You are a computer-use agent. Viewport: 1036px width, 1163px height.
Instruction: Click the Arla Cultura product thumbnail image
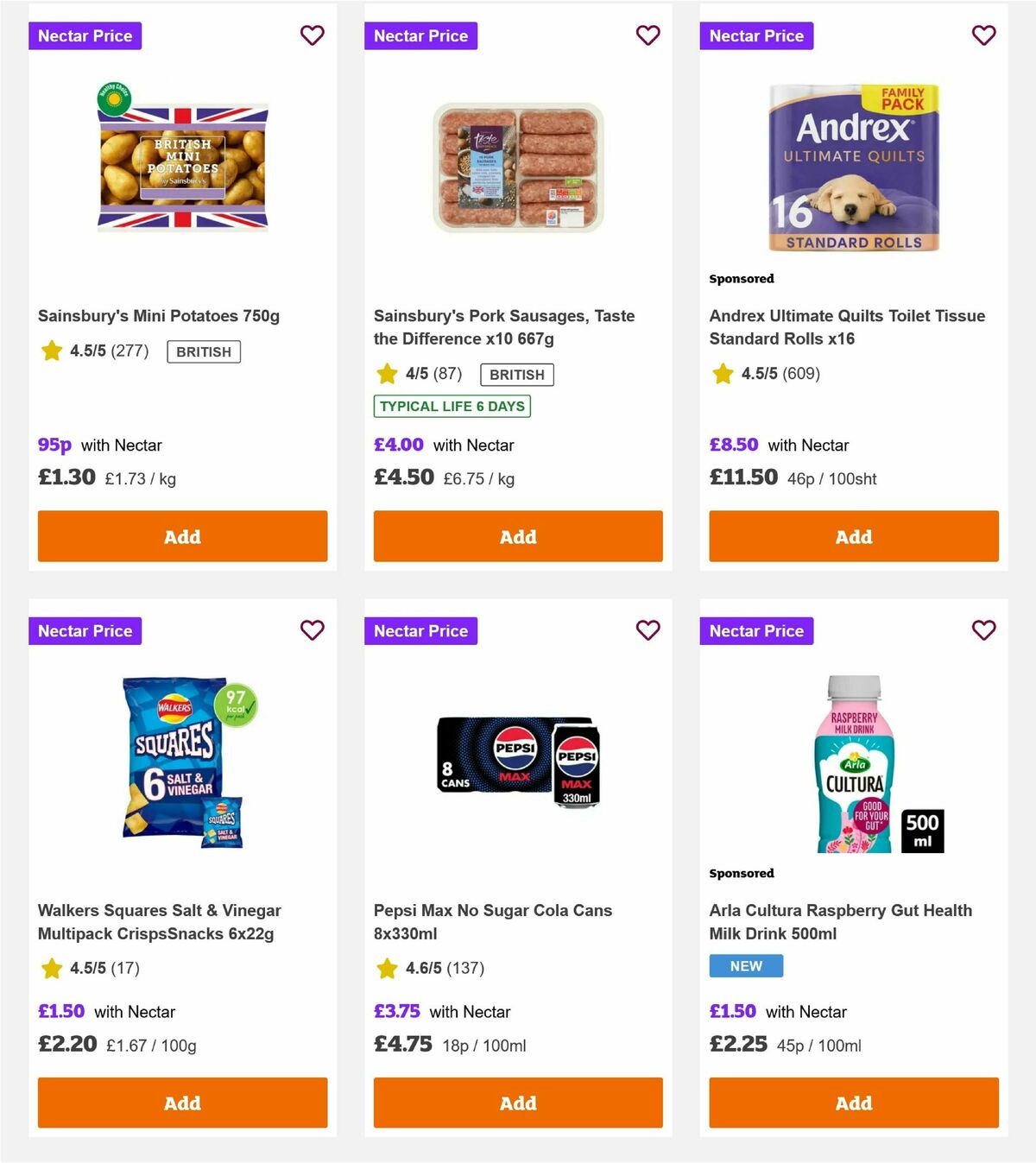pos(853,764)
